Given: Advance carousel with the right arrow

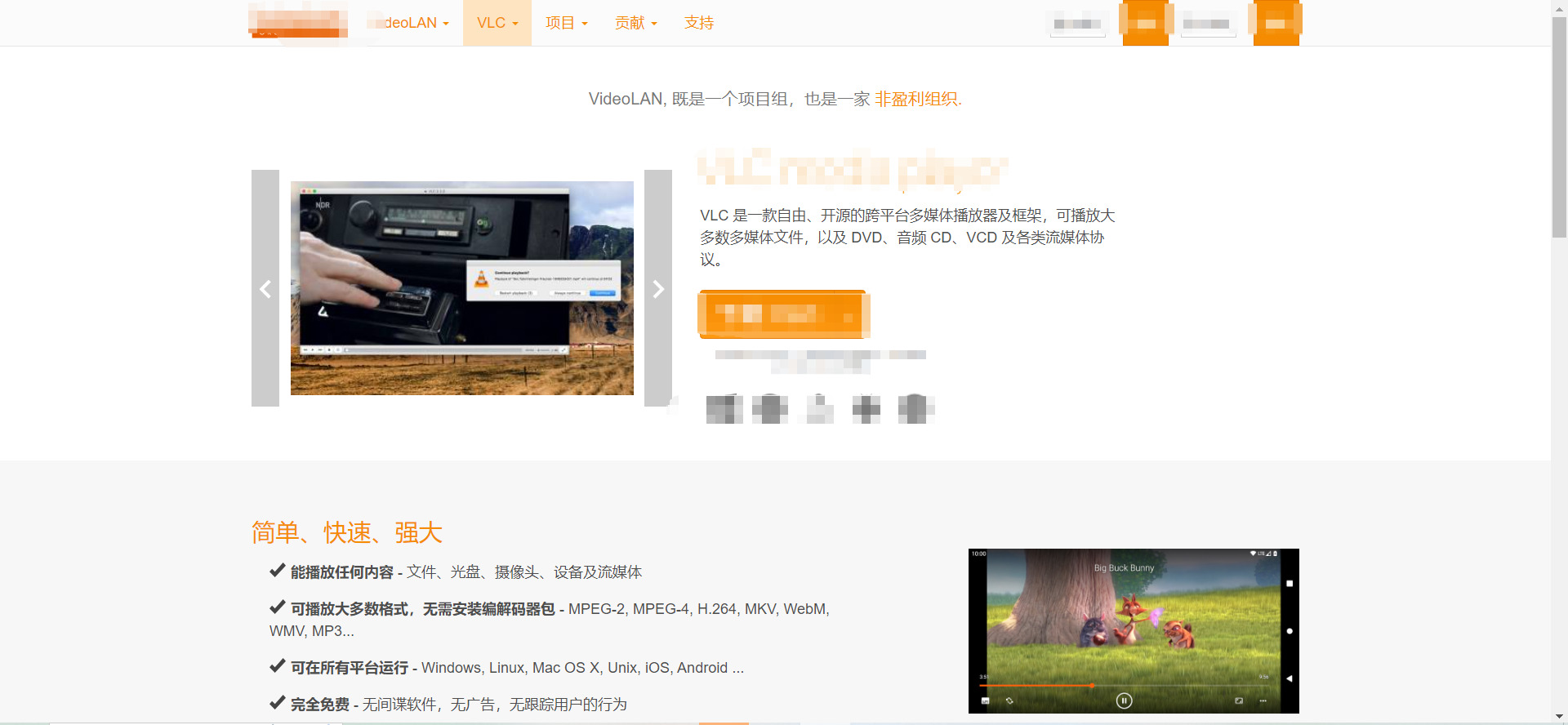Looking at the screenshot, I should (x=658, y=288).
